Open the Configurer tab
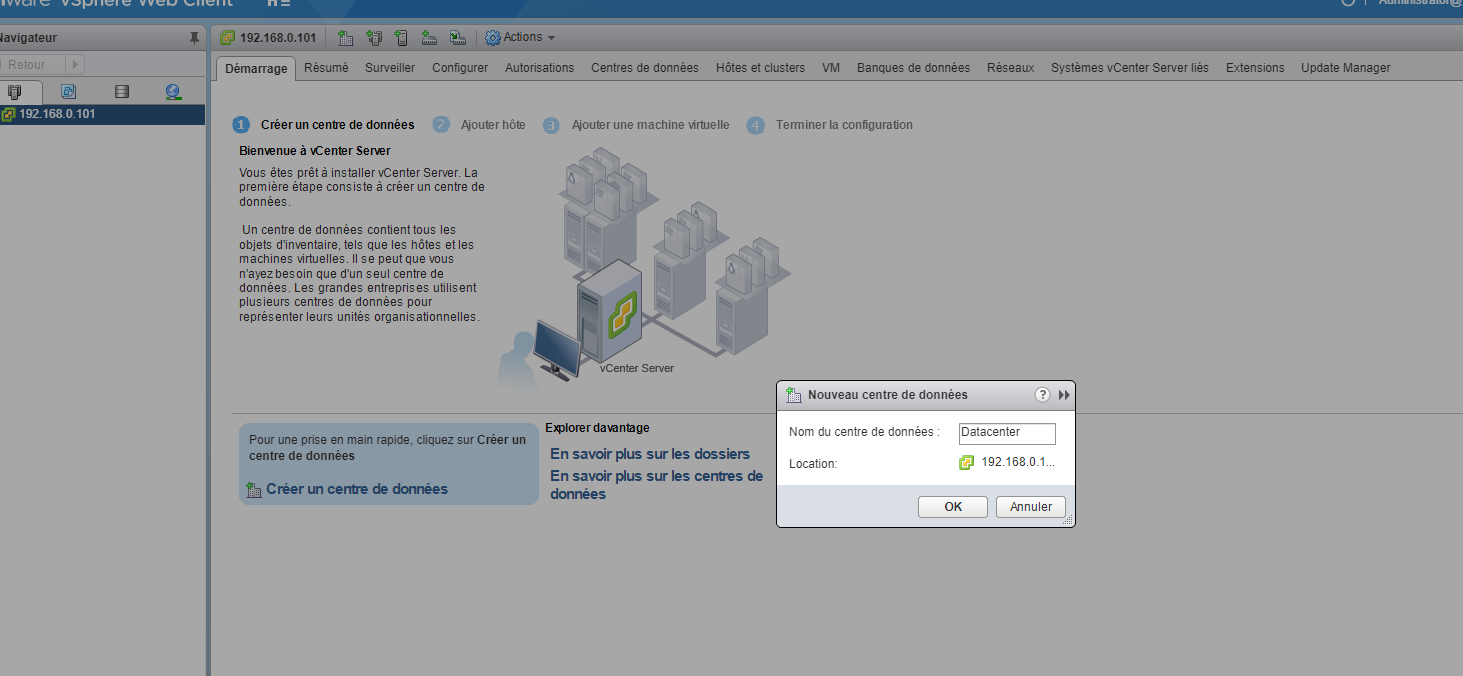The height and width of the screenshot is (676, 1463). 460,68
